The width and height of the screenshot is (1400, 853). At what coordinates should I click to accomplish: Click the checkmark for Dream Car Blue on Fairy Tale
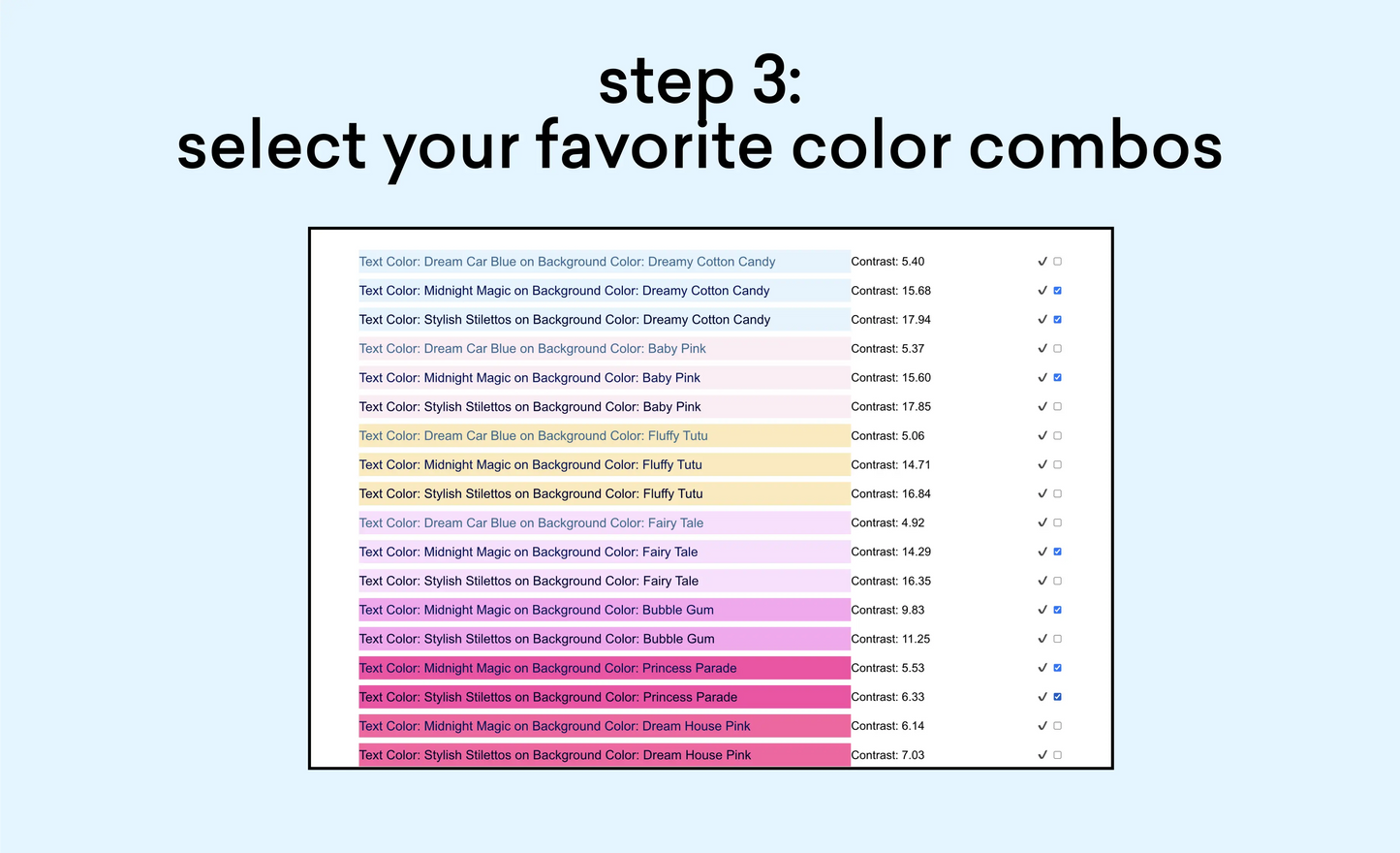tap(1043, 522)
